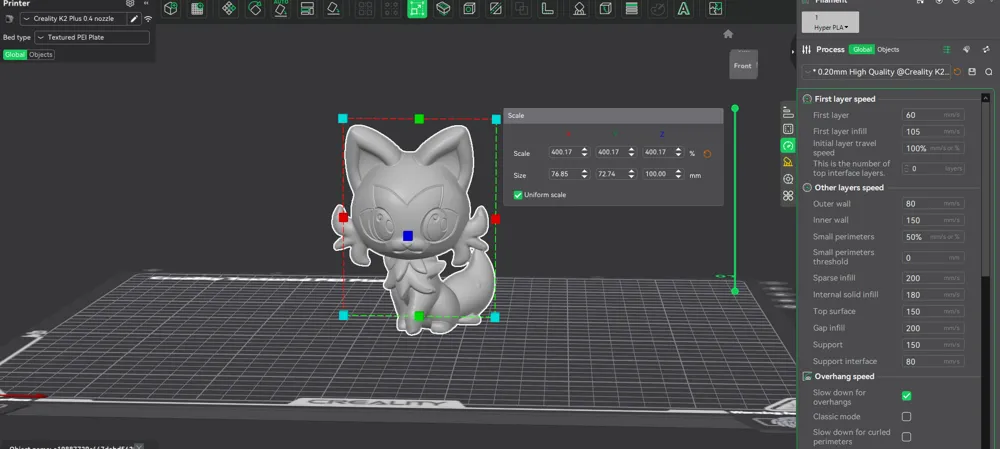Select the Seam painting tool icon
Image resolution: width=1000 pixels, height=449 pixels.
coord(605,9)
